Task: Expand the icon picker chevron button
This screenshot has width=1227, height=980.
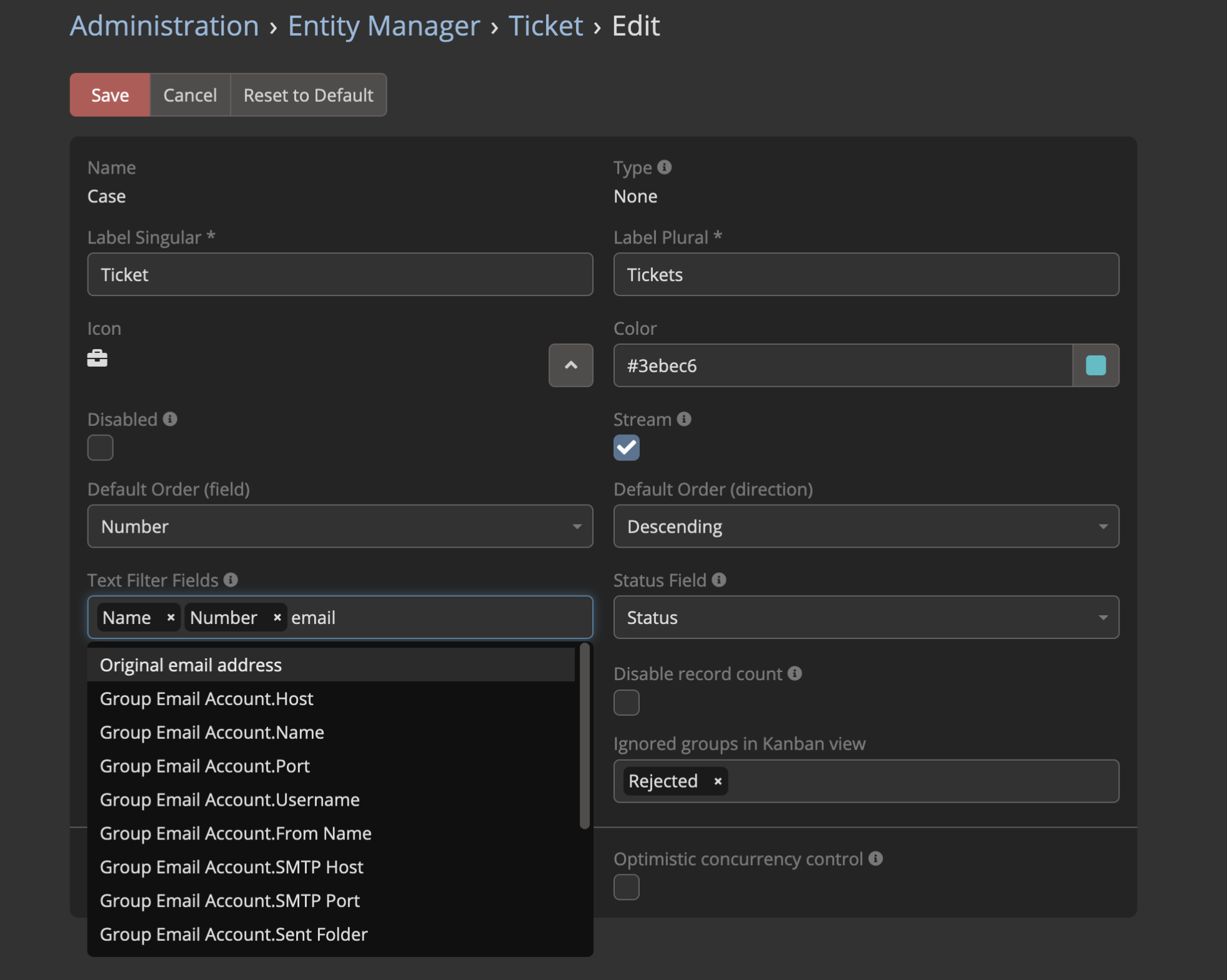Action: (x=570, y=365)
